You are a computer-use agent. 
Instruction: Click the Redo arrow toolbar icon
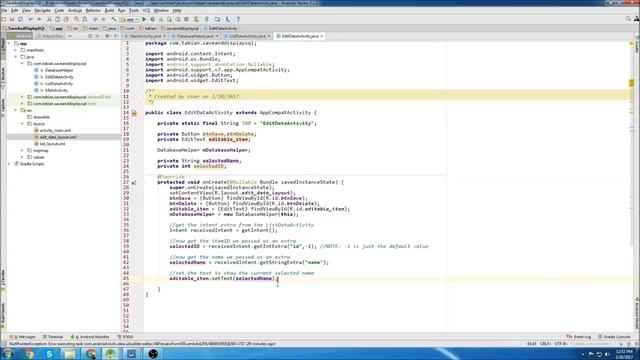tap(39, 19)
